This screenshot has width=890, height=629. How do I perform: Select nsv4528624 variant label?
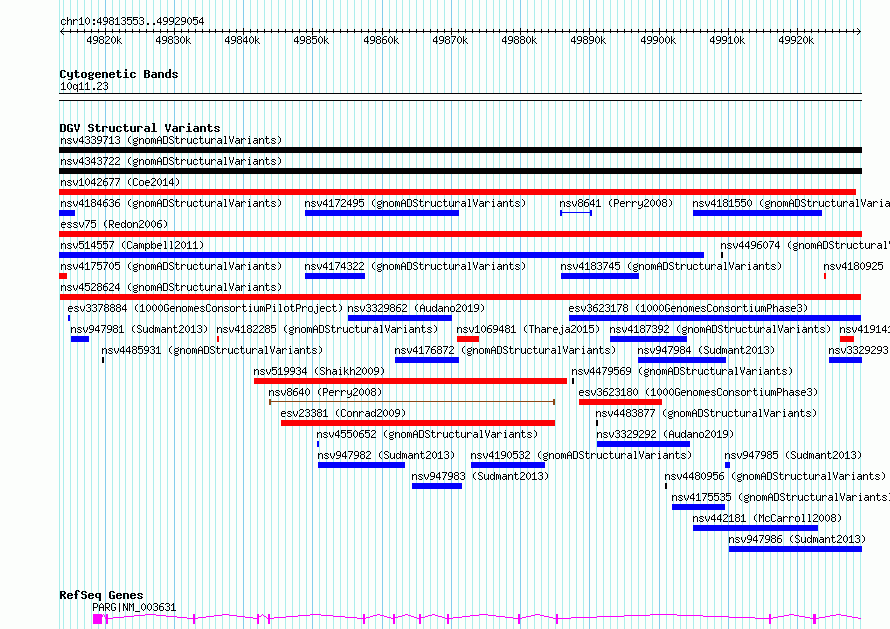click(171, 287)
